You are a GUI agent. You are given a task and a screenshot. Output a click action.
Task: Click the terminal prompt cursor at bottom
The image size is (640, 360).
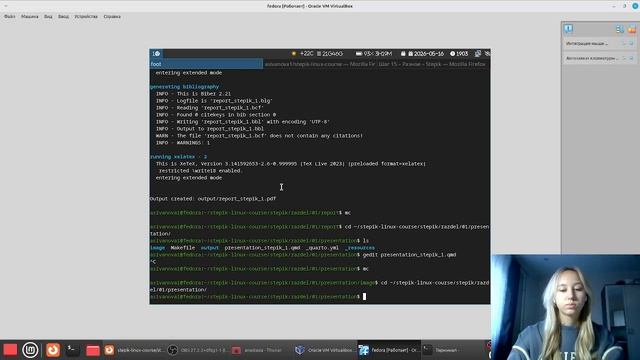364,297
